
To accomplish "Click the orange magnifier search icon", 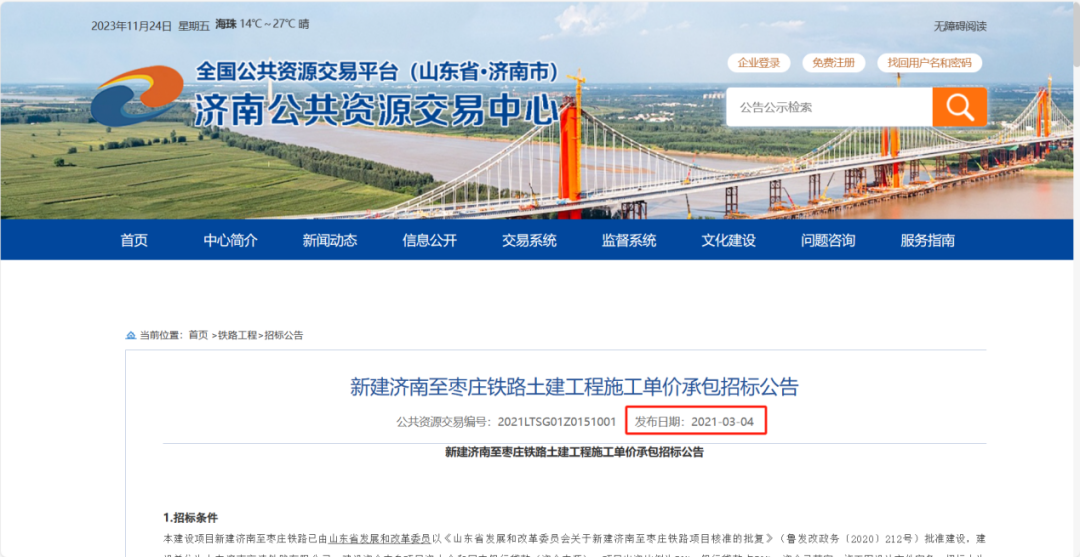I will pyautogui.click(x=959, y=107).
